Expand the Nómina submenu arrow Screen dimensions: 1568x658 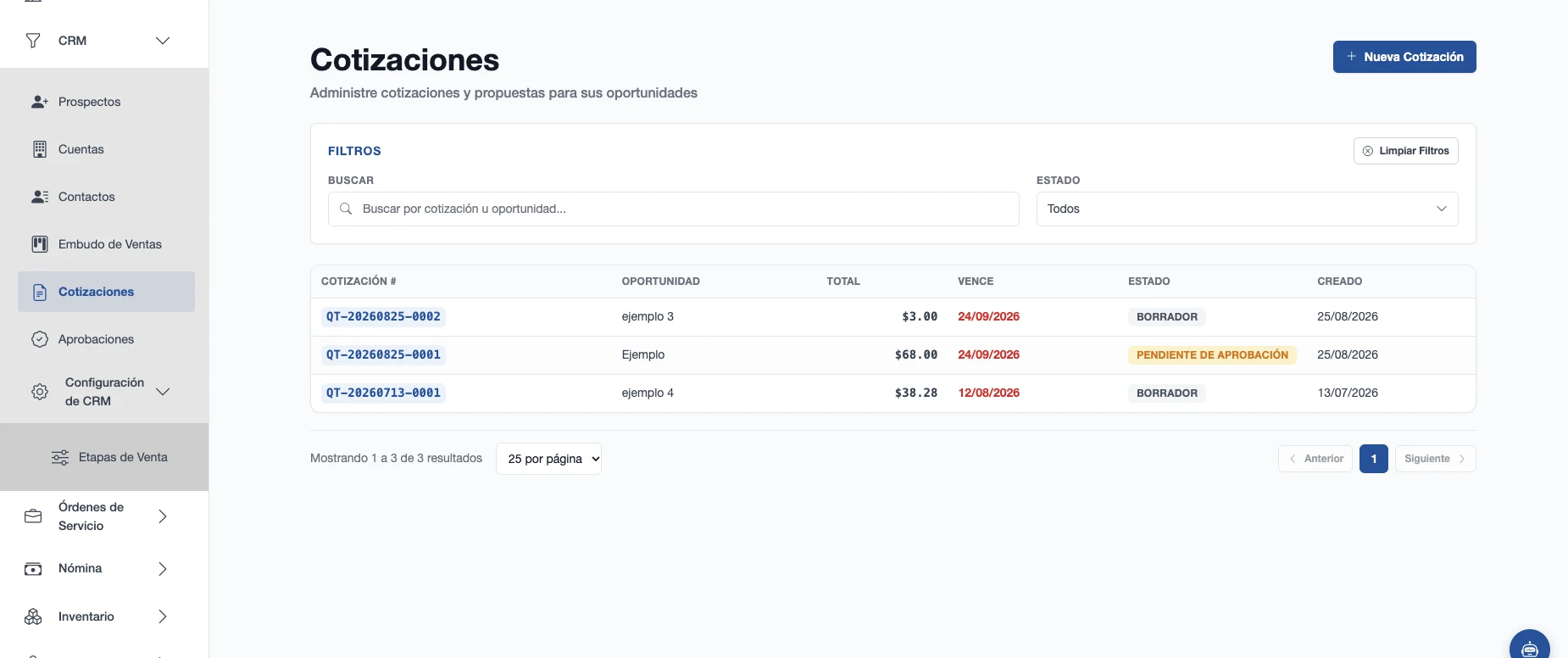pyautogui.click(x=163, y=568)
